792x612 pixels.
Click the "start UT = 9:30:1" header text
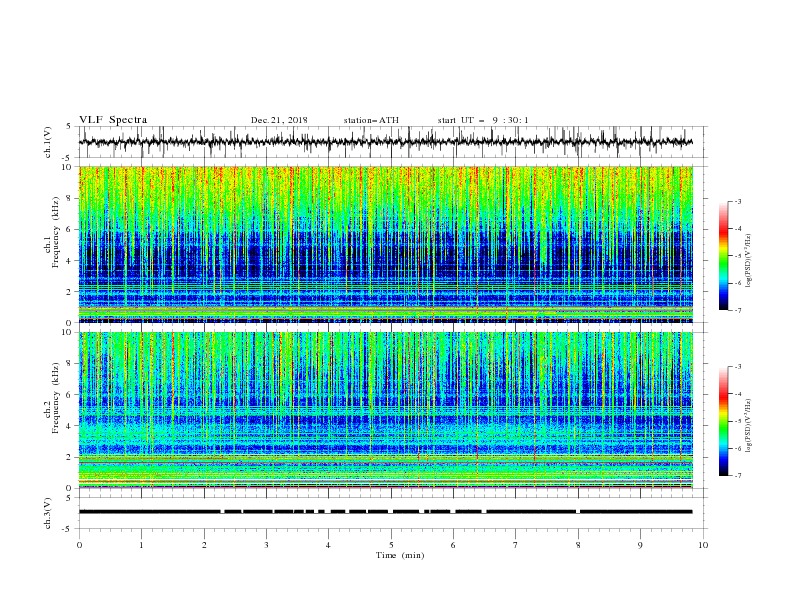(x=483, y=120)
